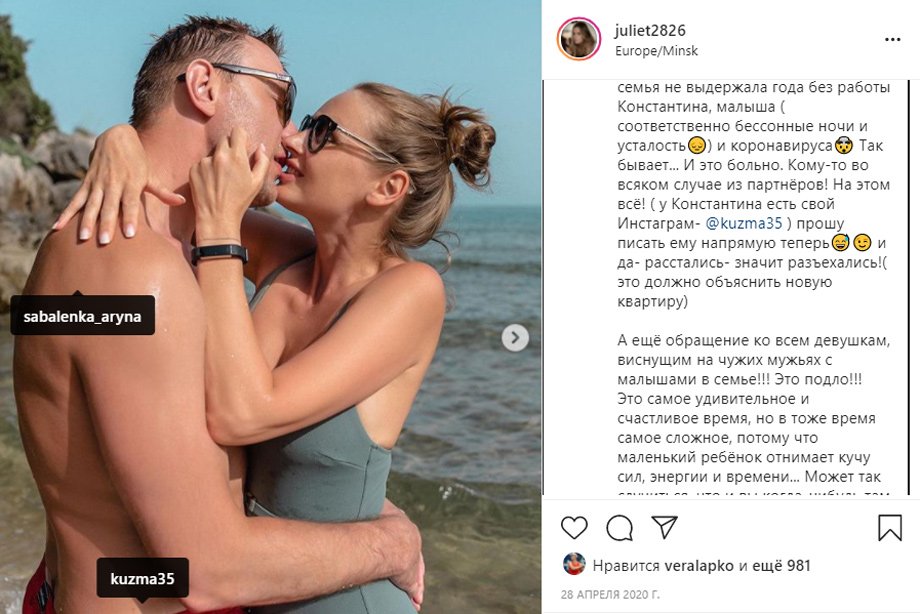Image resolution: width=920 pixels, height=614 pixels.
Task: Open veralapko profile from likes
Action: point(699,566)
